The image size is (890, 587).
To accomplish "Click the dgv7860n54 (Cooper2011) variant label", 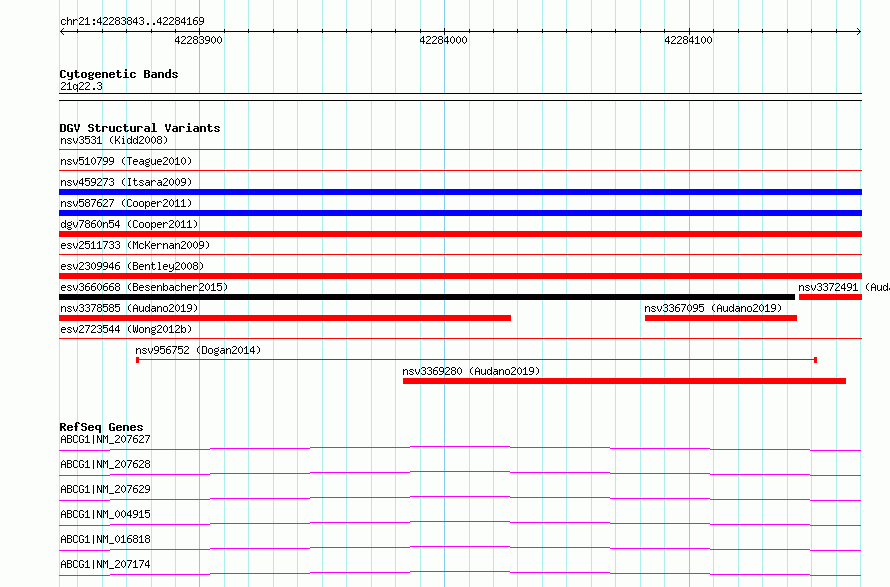I will click(x=129, y=224).
